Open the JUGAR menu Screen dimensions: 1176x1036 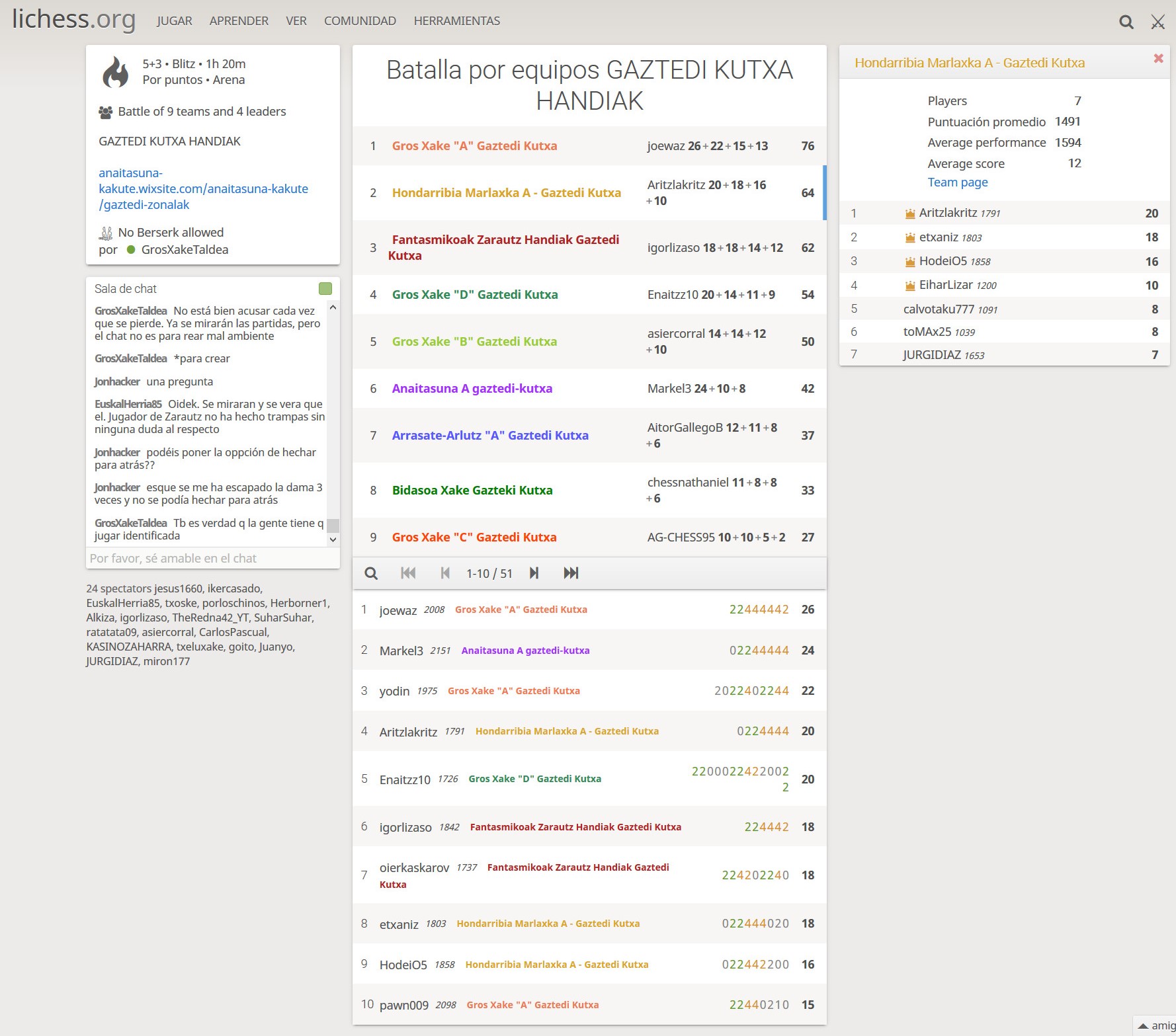[174, 21]
